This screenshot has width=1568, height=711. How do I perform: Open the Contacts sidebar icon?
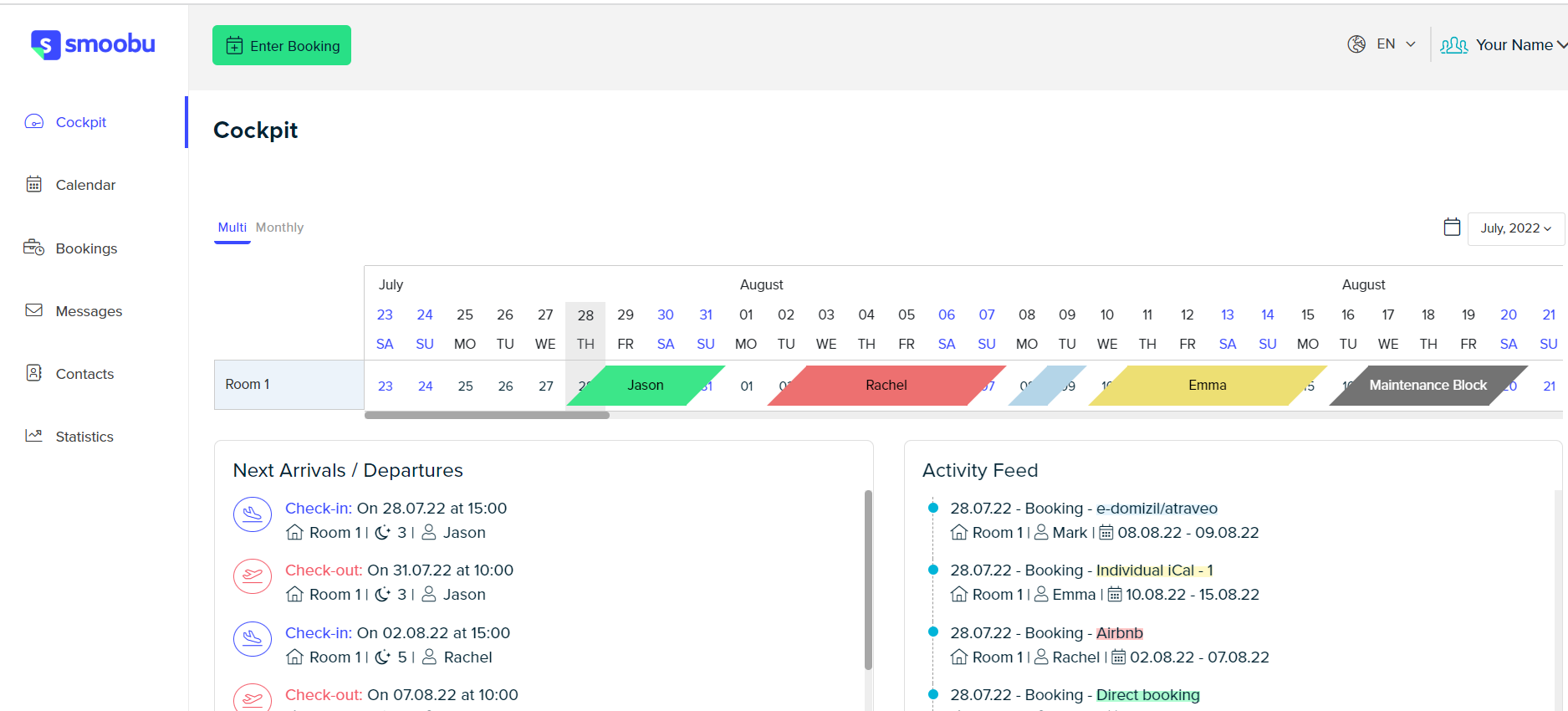[34, 373]
